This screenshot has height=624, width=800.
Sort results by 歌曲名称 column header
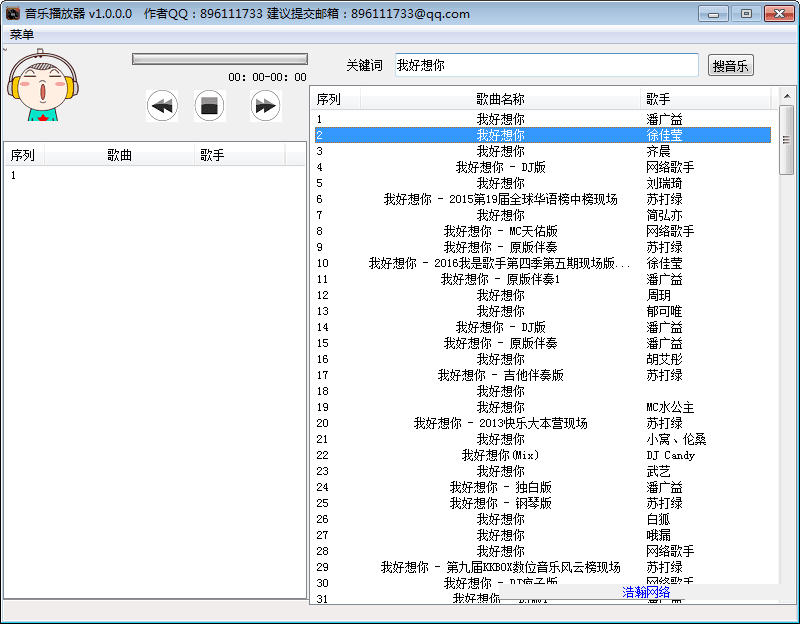point(500,99)
